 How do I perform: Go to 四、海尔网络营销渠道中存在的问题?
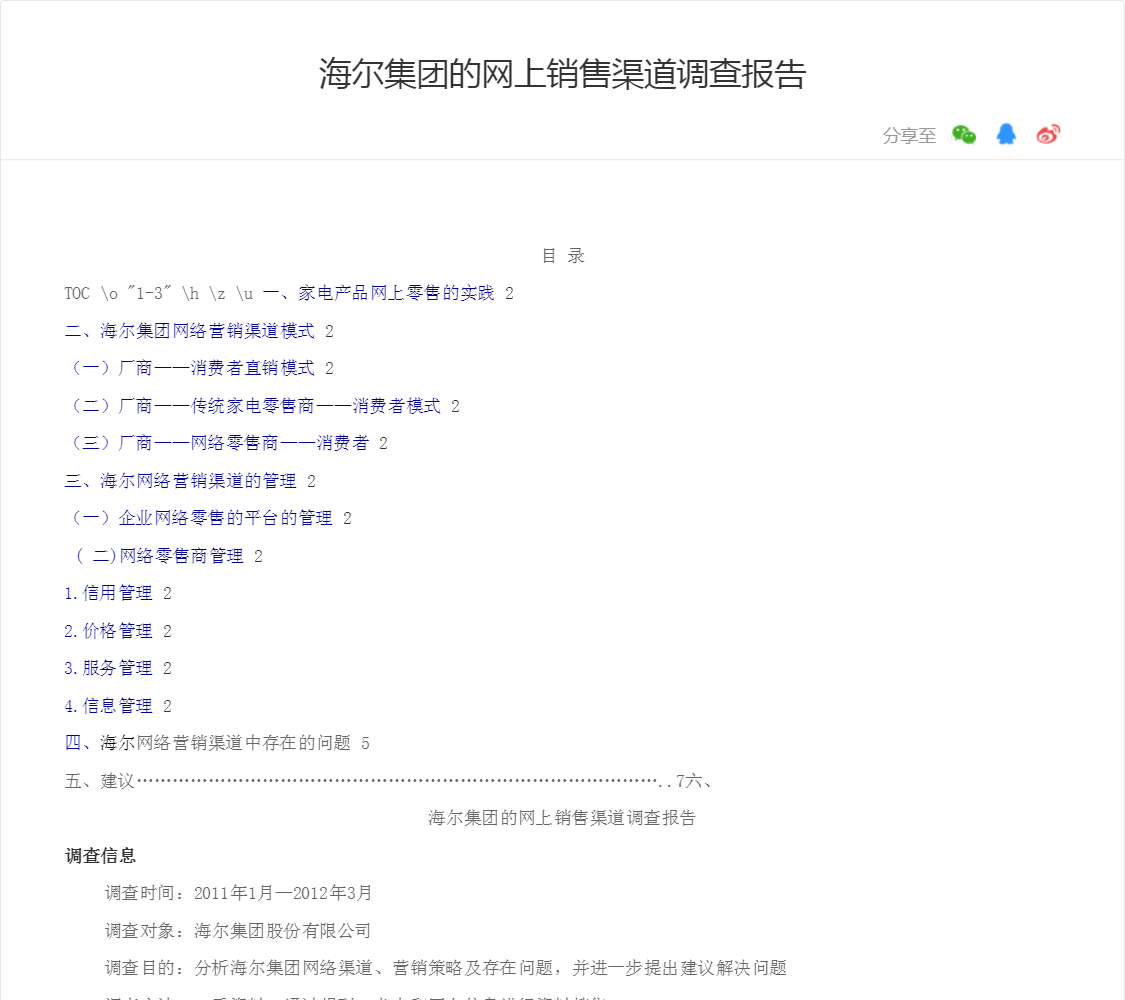207,743
